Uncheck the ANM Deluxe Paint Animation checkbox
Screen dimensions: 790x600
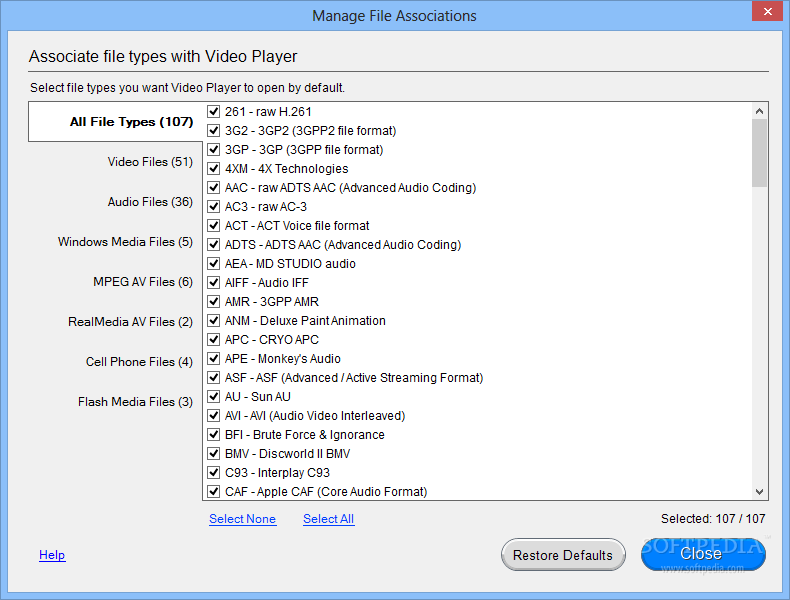pyautogui.click(x=214, y=320)
